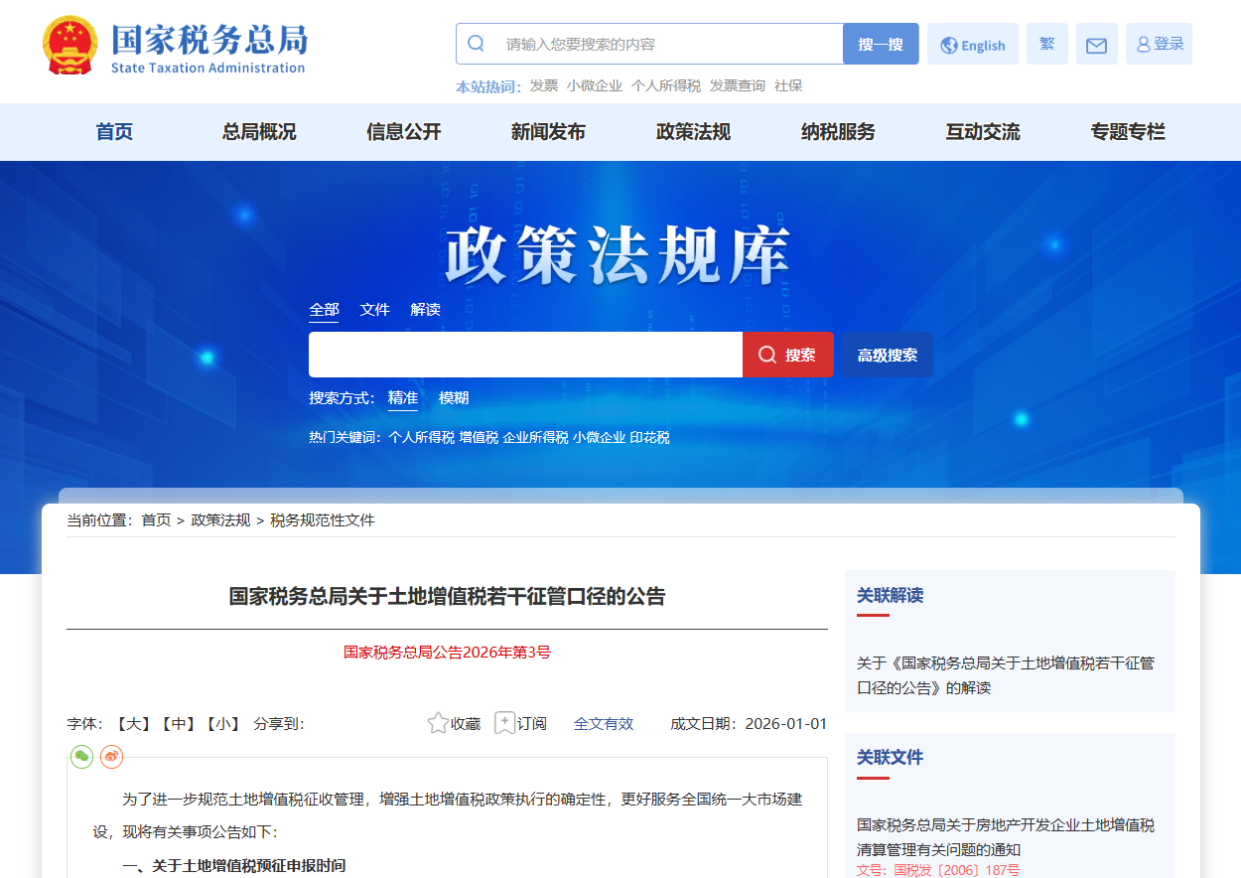This screenshot has width=1241, height=878.
Task: Focus the policy library search input field
Action: (x=525, y=355)
